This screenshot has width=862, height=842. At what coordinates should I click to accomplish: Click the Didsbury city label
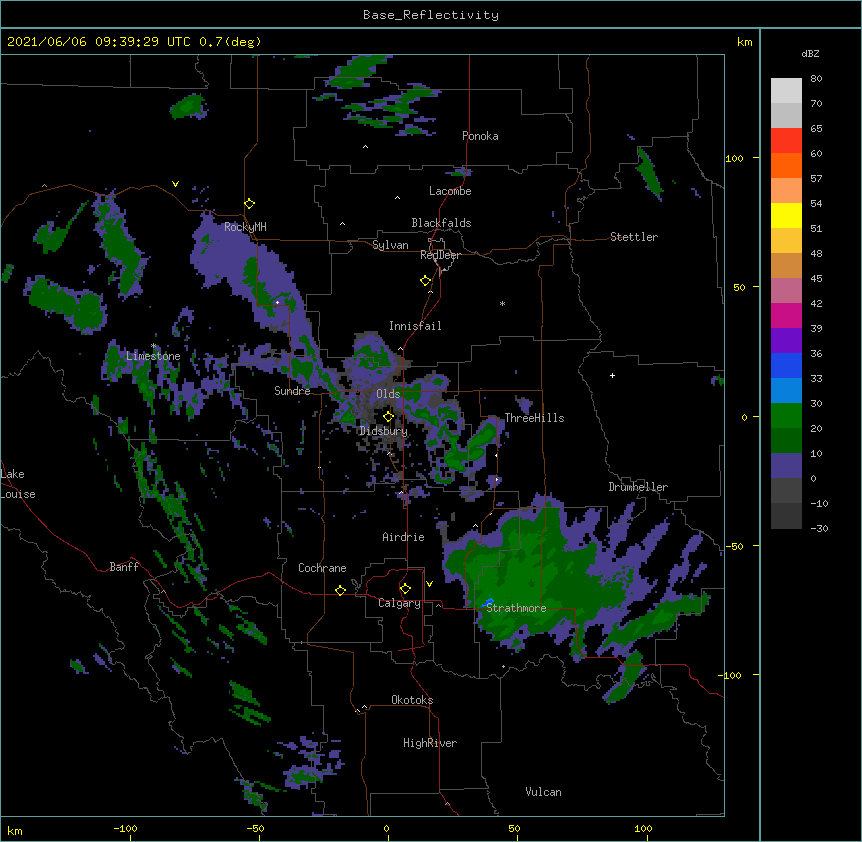tap(384, 431)
